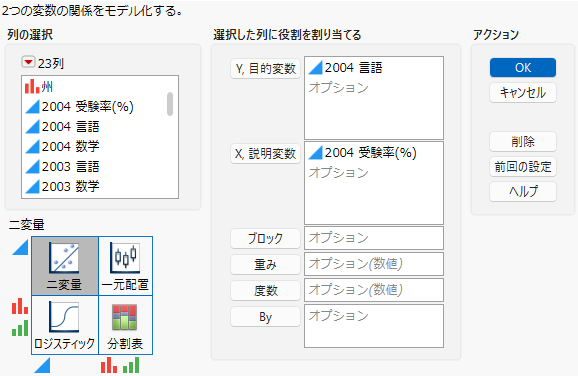Click continuous icon beside 2004 受験率(%) in X box
The width and height of the screenshot is (578, 376).
316,153
